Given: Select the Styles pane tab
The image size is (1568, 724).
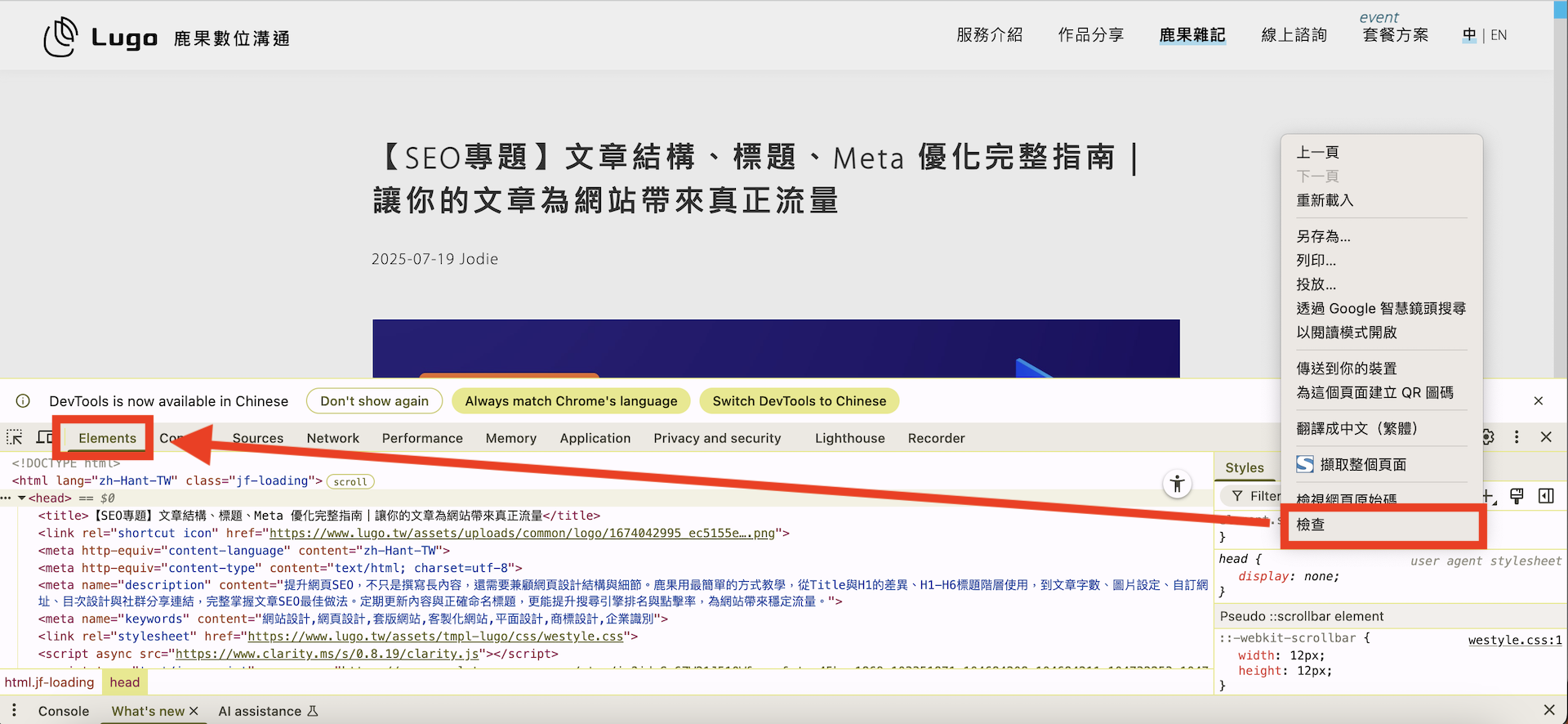Looking at the screenshot, I should tap(1245, 467).
